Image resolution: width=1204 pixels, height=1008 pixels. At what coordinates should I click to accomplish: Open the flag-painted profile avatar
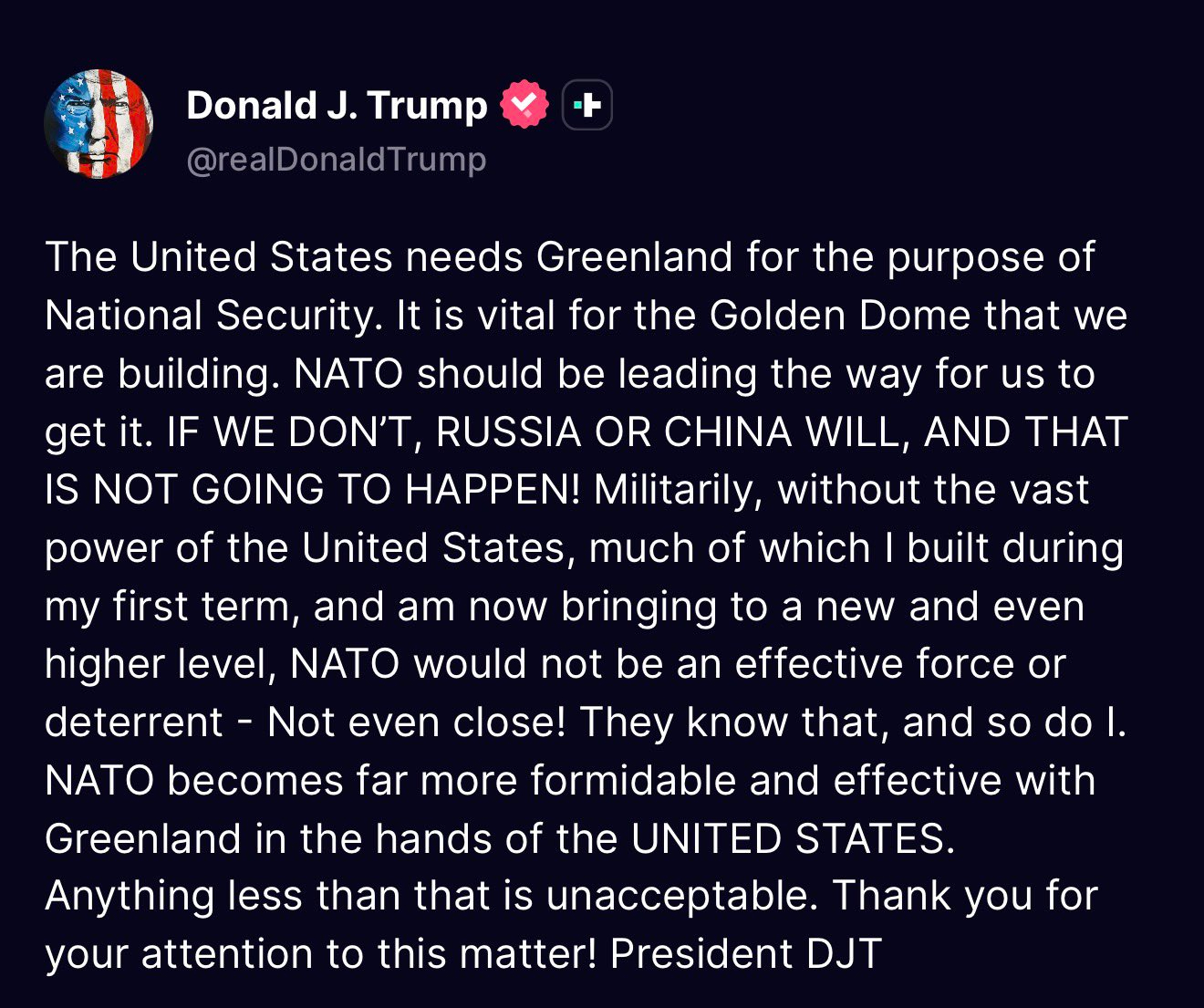[99, 124]
